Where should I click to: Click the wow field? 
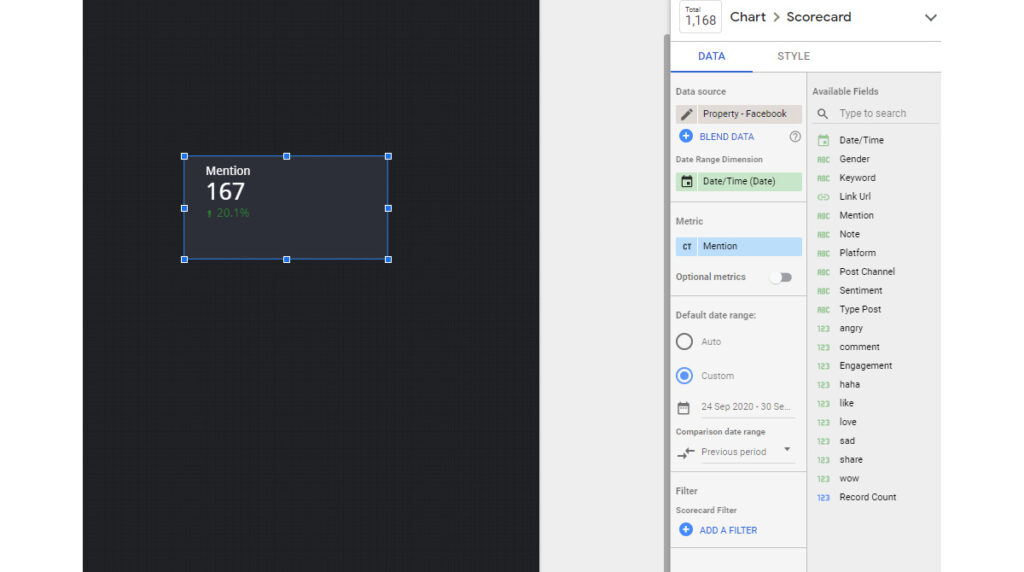tap(849, 479)
